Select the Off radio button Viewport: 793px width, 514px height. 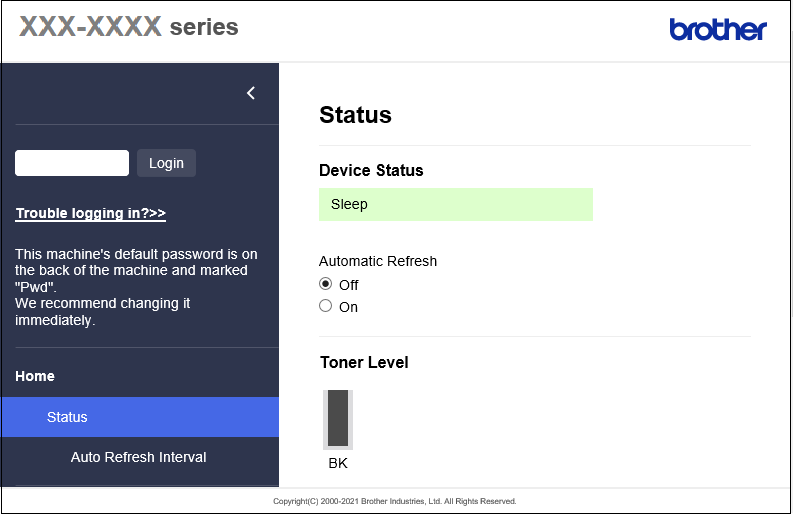click(x=325, y=284)
